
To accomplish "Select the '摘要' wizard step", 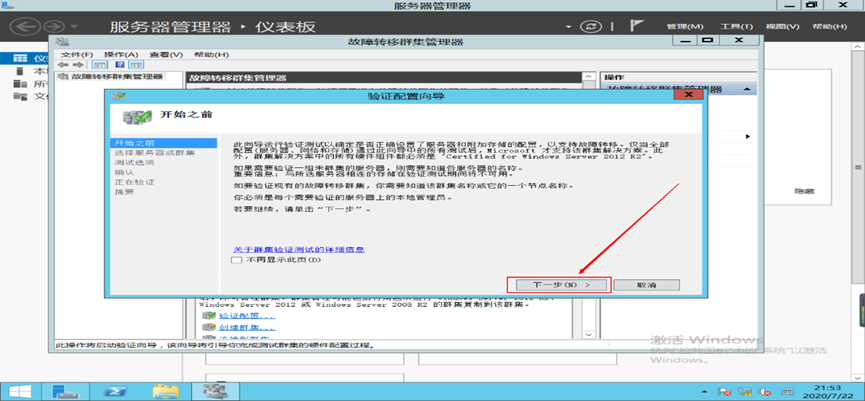I will point(124,192).
